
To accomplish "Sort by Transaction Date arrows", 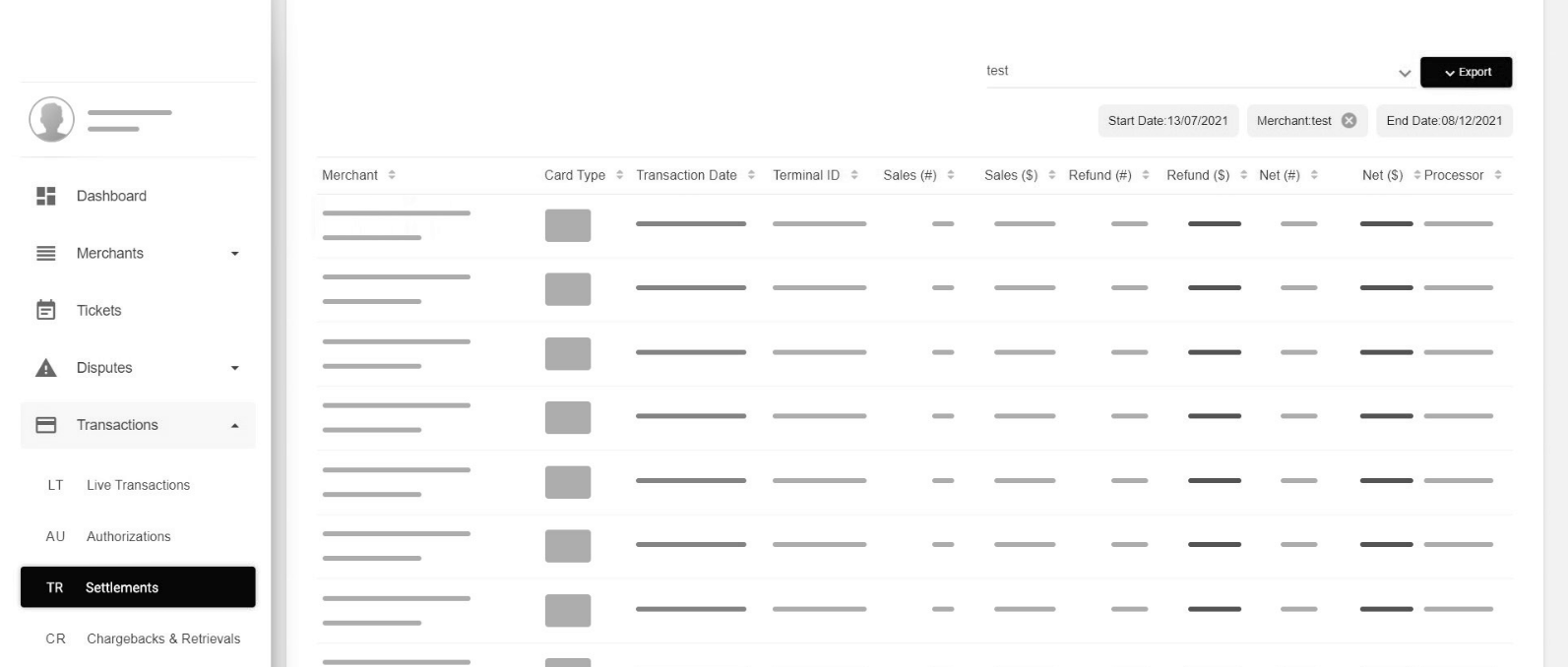I will [x=751, y=175].
